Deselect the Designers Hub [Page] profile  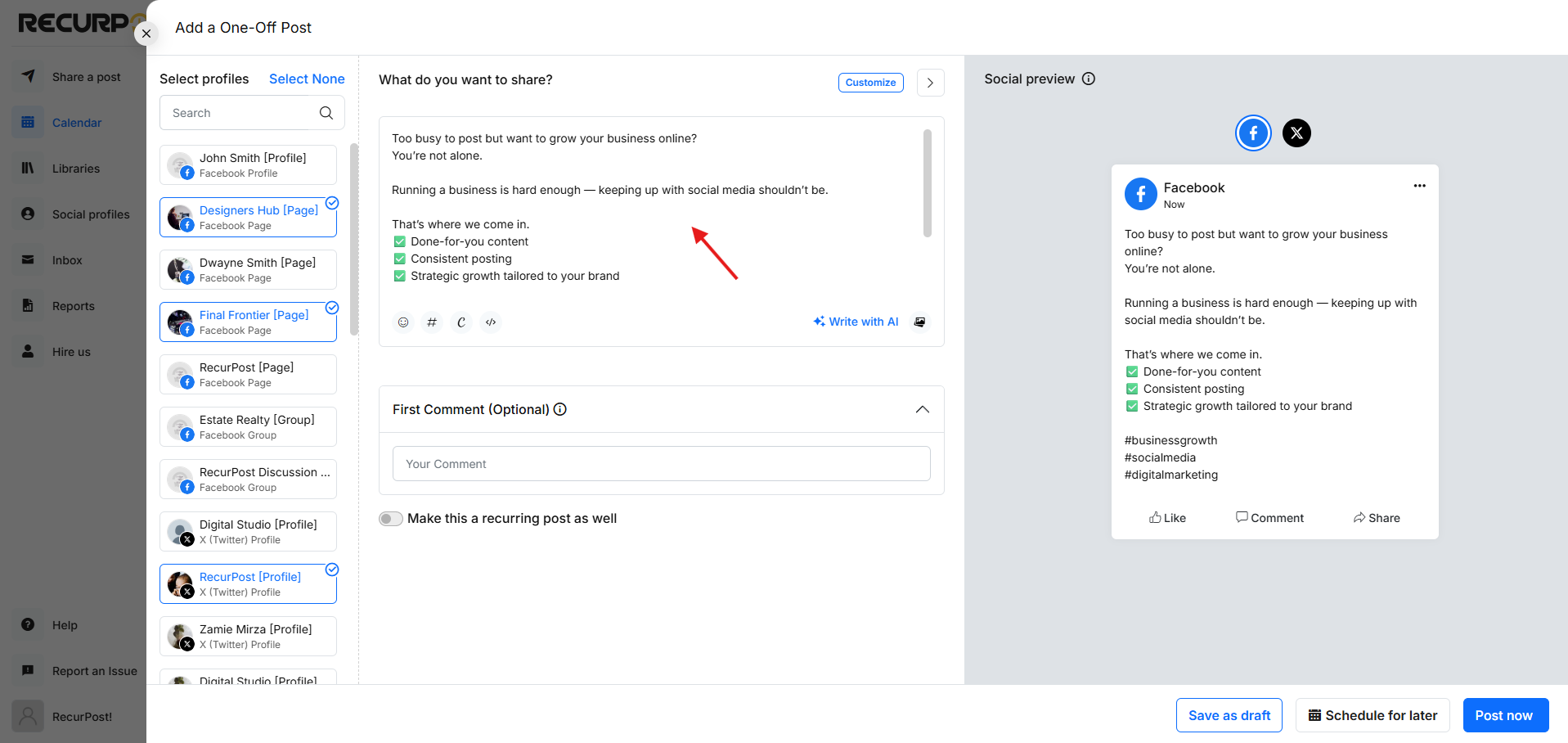coord(248,218)
